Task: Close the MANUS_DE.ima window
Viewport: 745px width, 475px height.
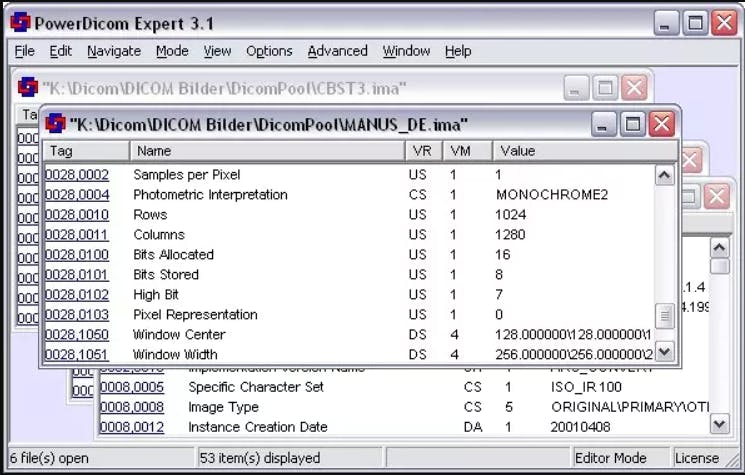Action: point(661,124)
